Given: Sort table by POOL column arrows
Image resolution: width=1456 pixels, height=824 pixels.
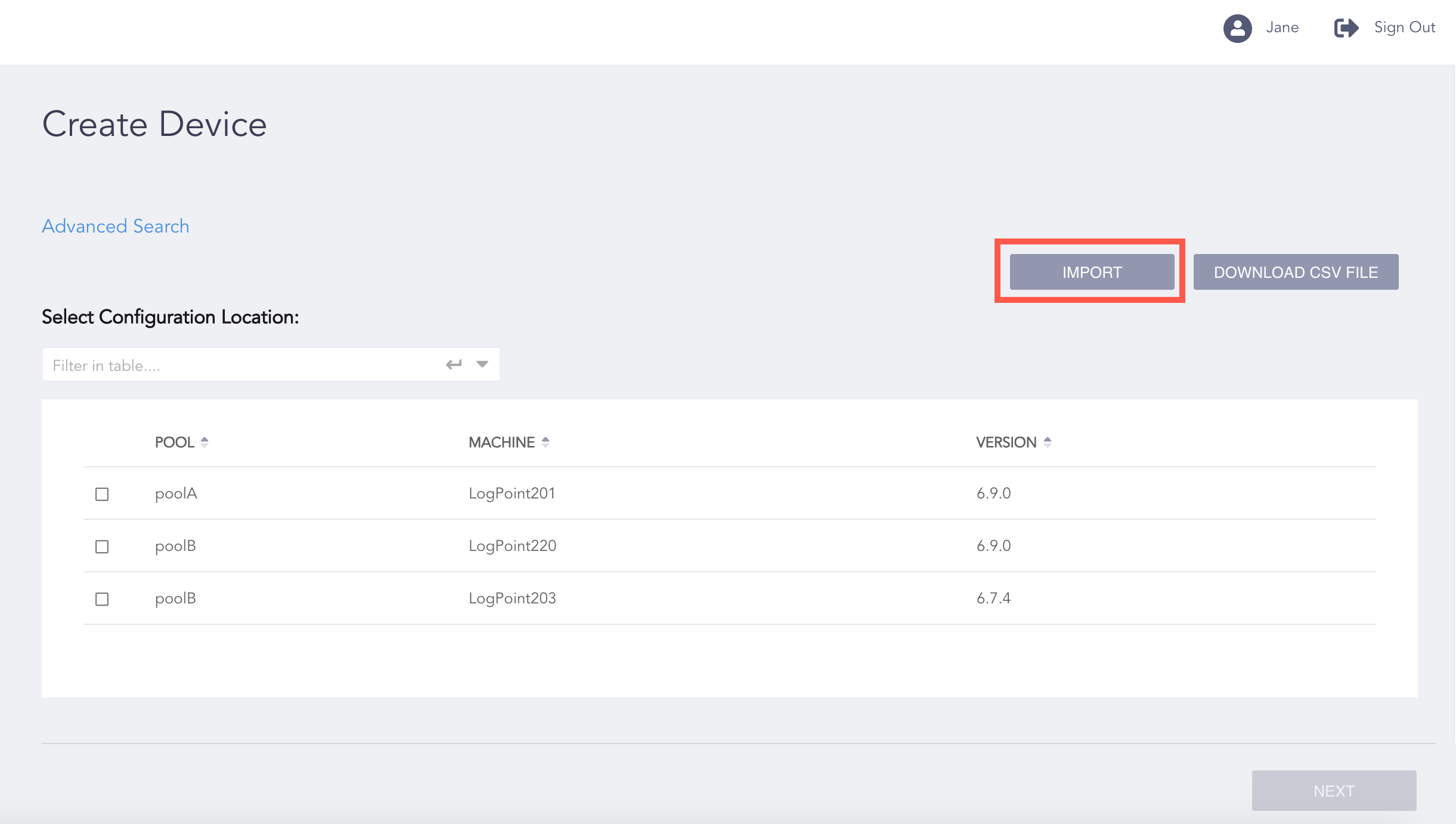Looking at the screenshot, I should pyautogui.click(x=205, y=442).
